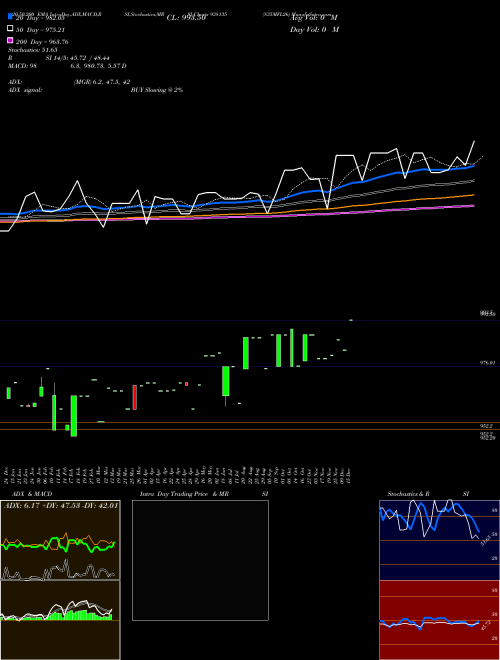Open the red-background RSI chart

pyautogui.click(x=439, y=620)
